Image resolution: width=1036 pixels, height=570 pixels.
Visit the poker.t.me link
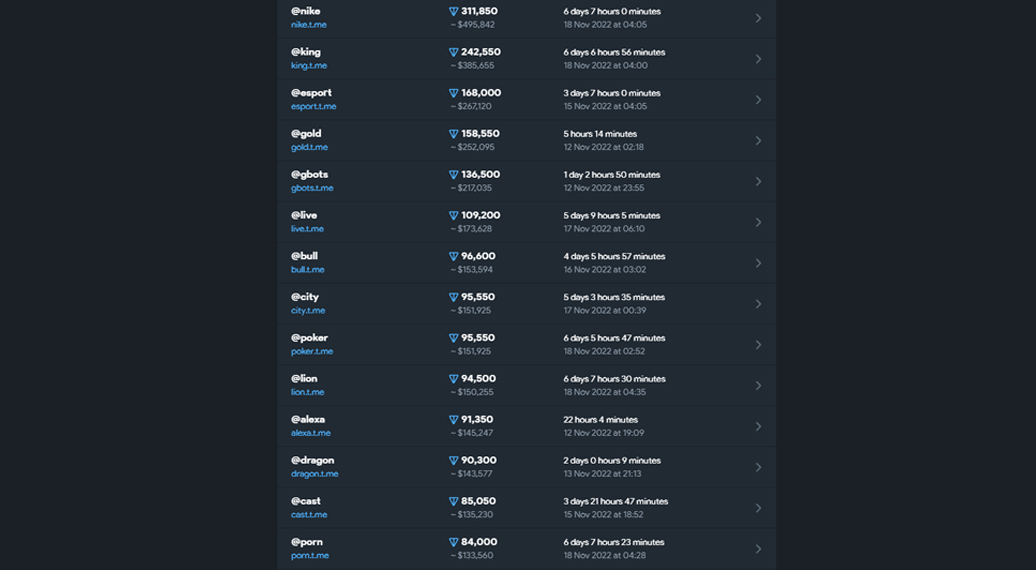pyautogui.click(x=312, y=351)
